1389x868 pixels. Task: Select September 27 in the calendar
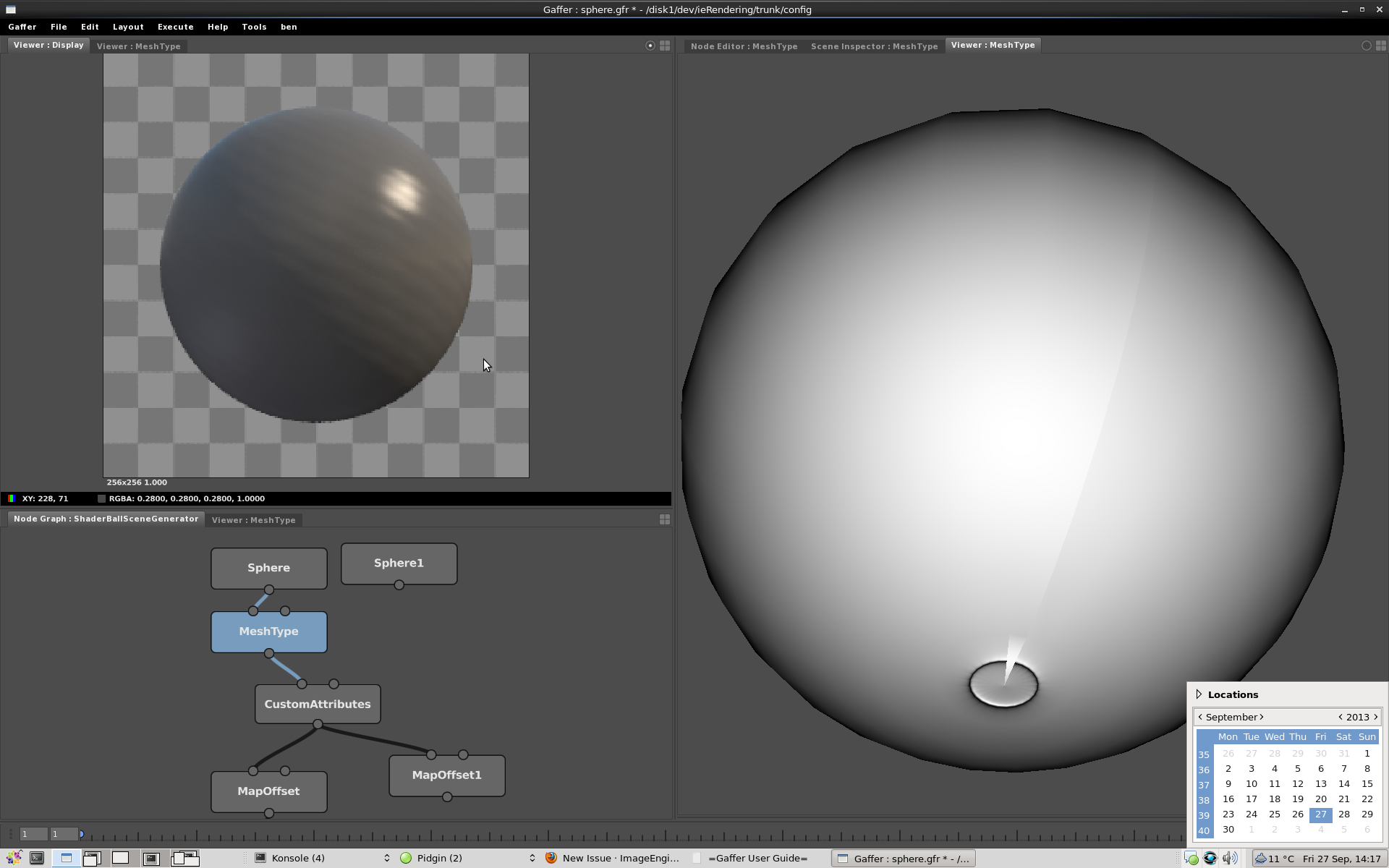1321,814
